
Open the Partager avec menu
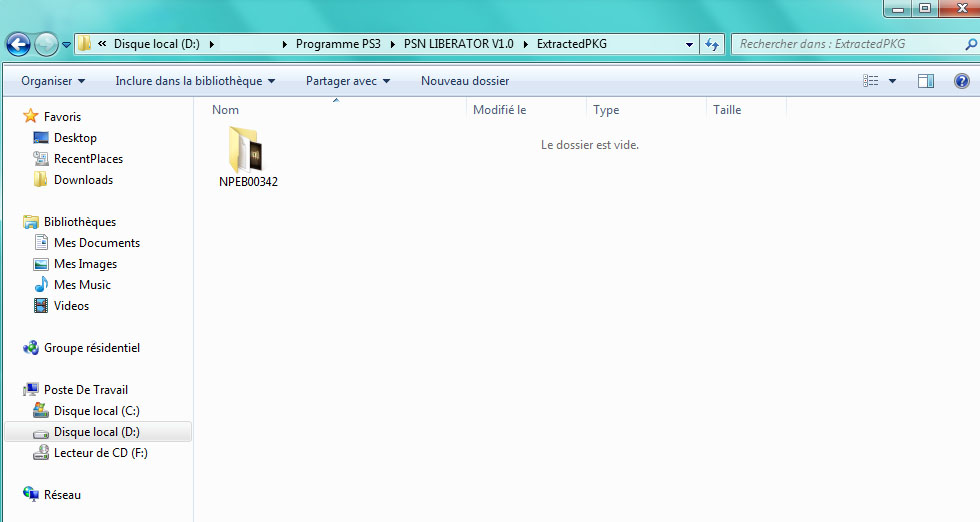pos(347,81)
